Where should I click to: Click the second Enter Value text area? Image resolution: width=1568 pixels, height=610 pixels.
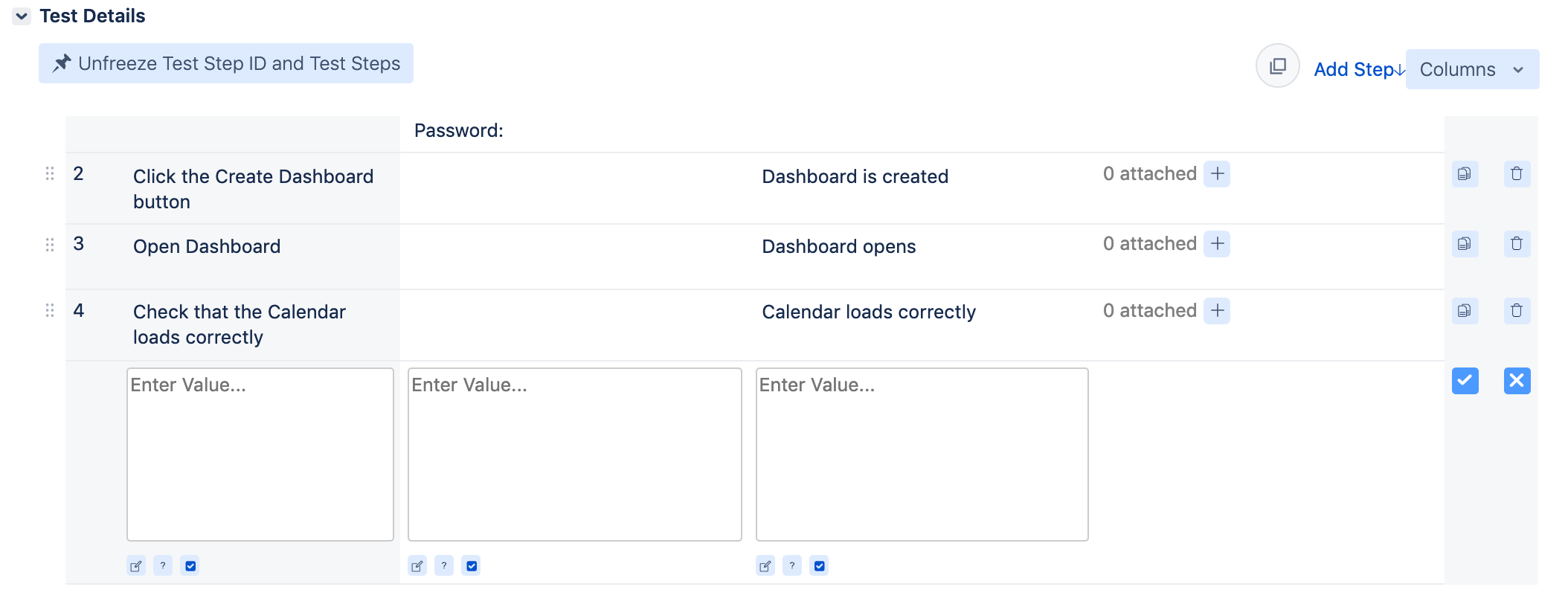click(x=574, y=454)
